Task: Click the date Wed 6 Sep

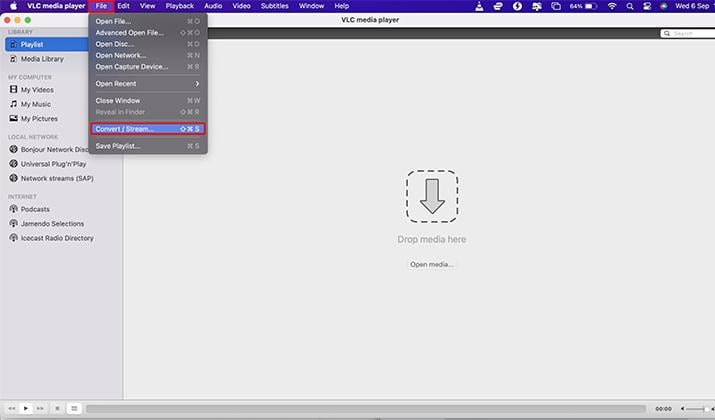Action: tap(692, 6)
